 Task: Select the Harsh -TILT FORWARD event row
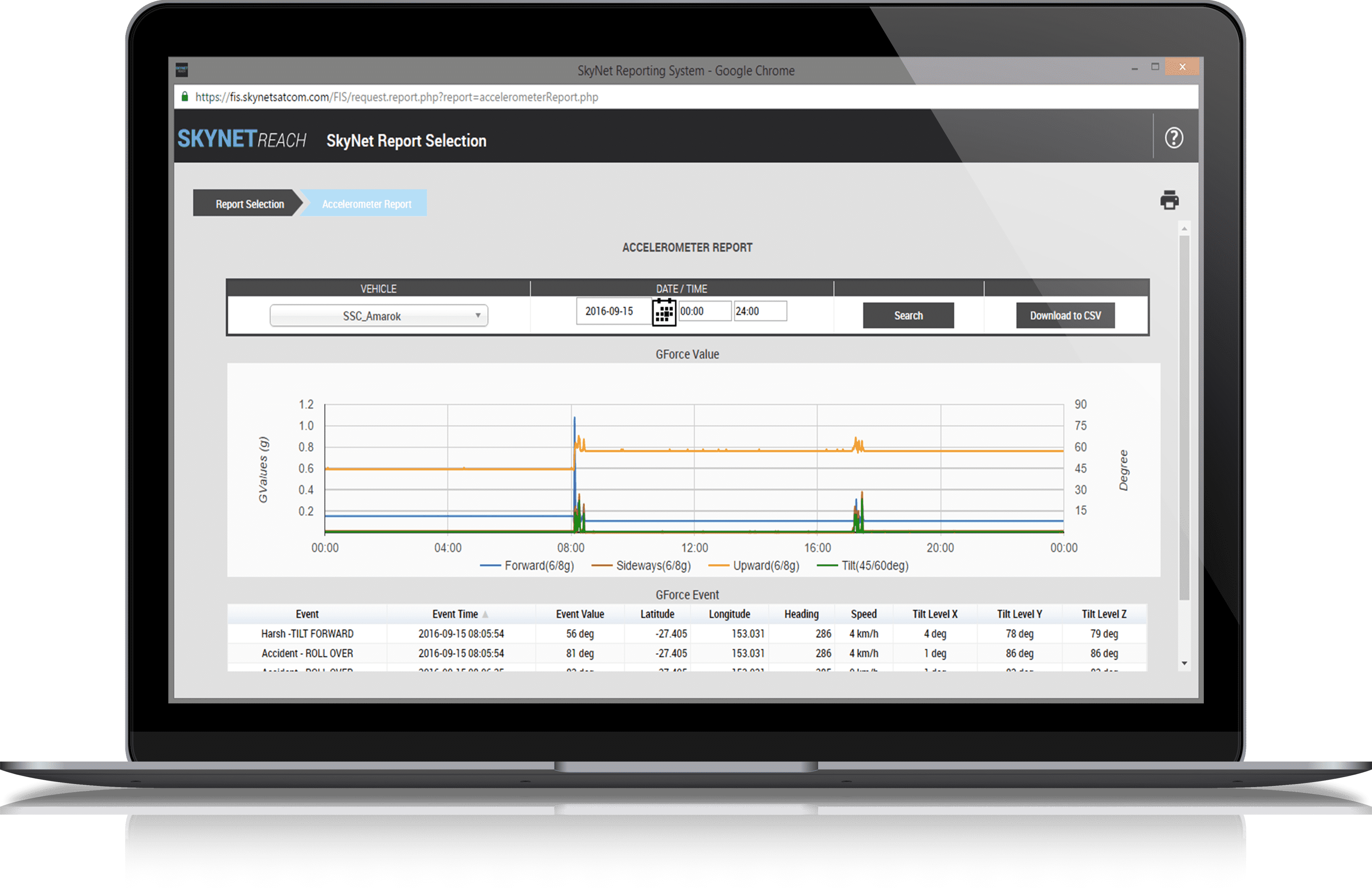[x=687, y=634]
